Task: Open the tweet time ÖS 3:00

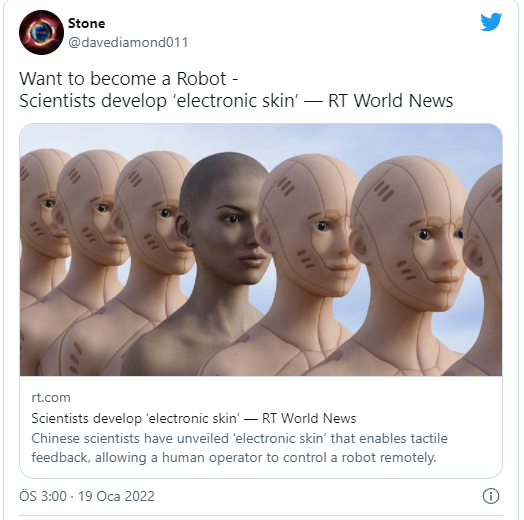Action: [43, 496]
